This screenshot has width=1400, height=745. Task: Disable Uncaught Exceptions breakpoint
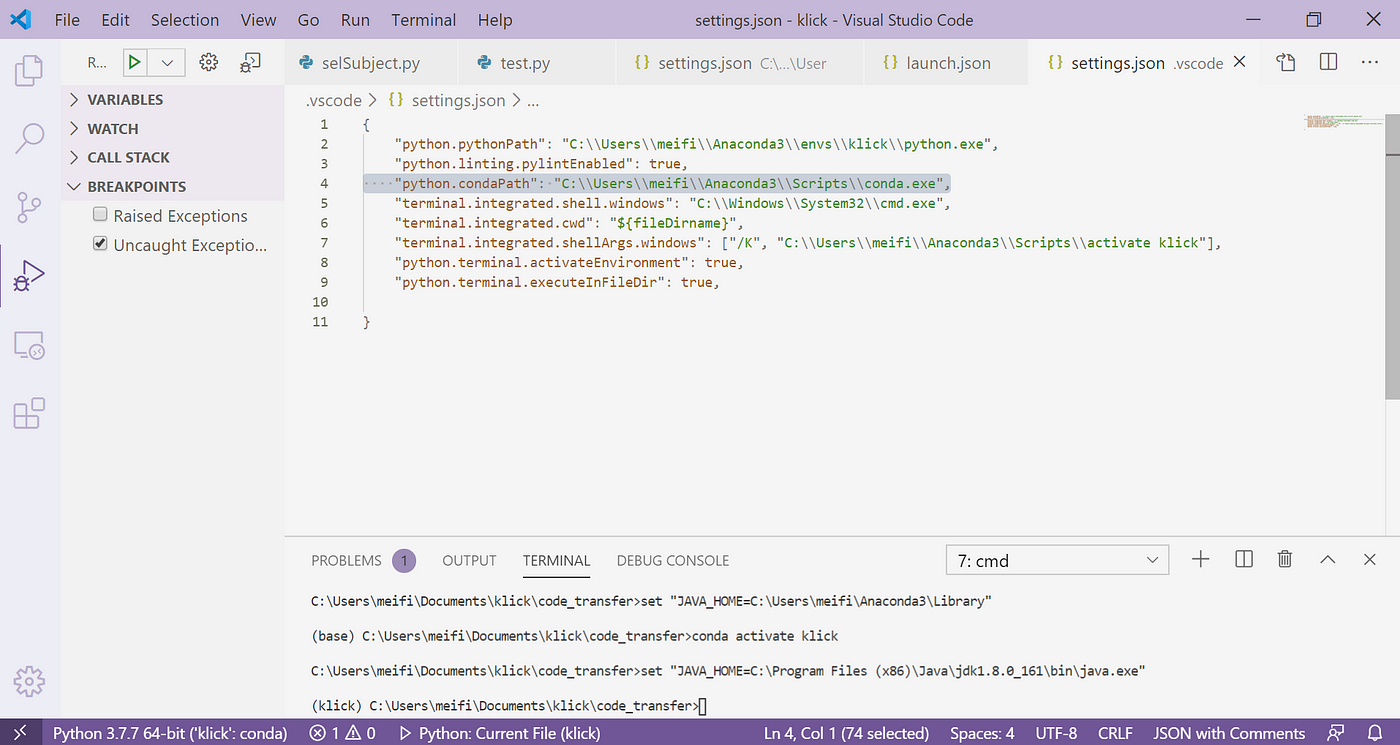click(100, 243)
